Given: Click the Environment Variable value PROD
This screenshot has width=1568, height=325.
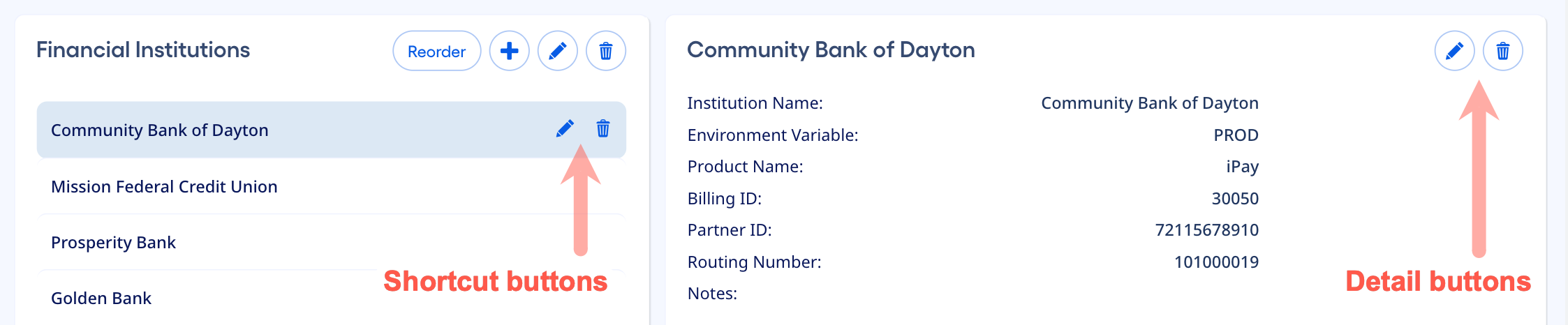Looking at the screenshot, I should click(1236, 135).
